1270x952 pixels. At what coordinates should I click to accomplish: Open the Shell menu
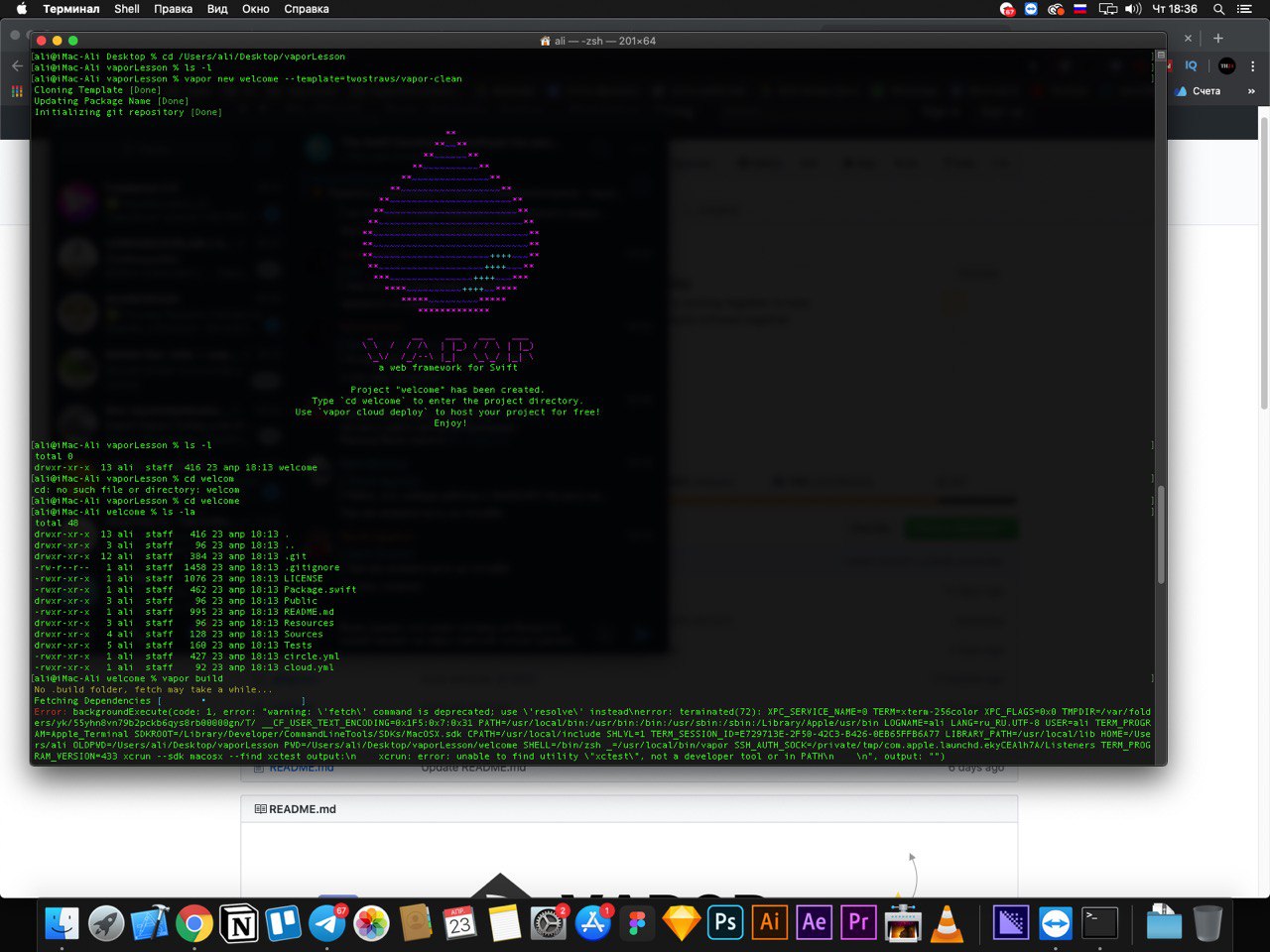(x=127, y=9)
